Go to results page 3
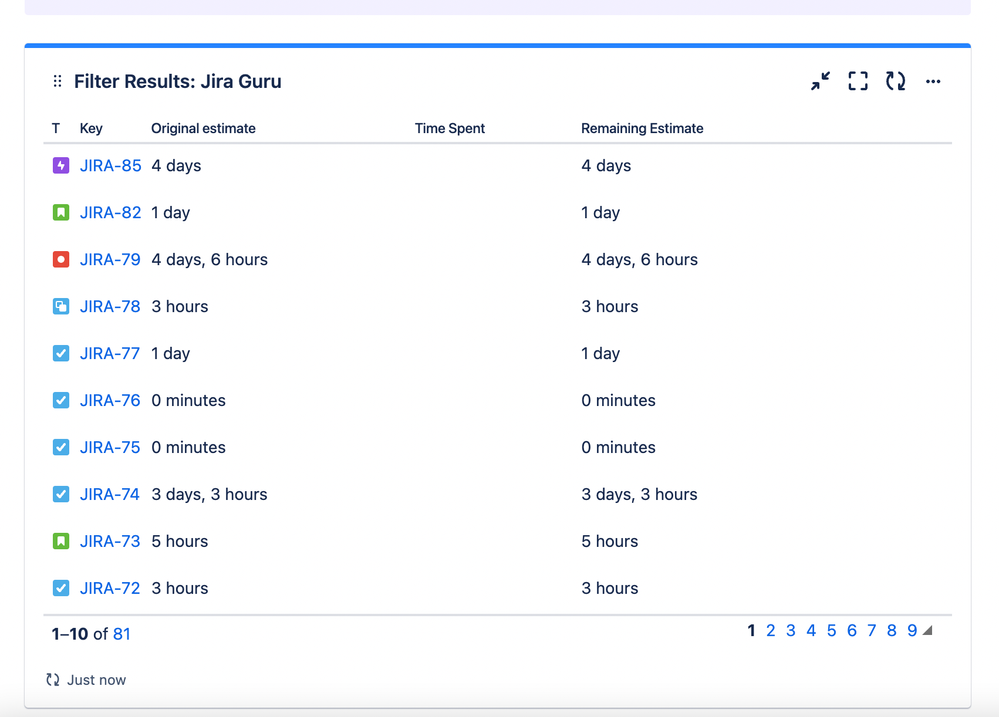The image size is (999, 717). click(791, 630)
